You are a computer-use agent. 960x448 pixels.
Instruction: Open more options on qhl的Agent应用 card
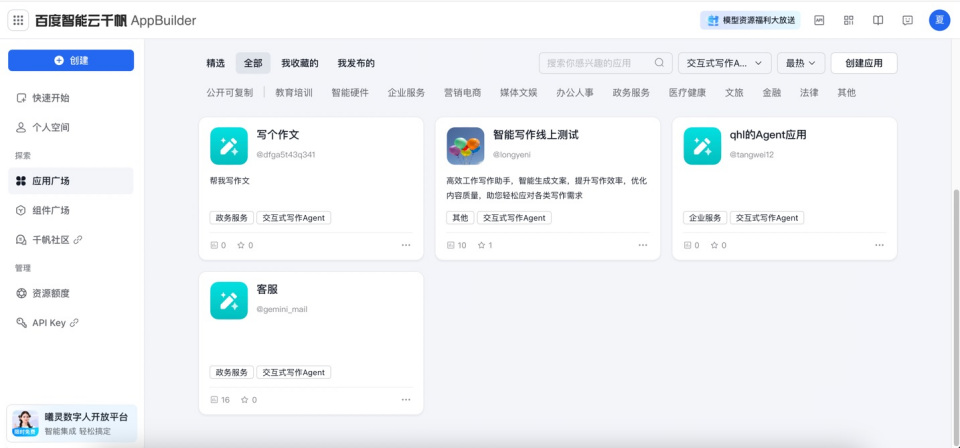pos(879,245)
